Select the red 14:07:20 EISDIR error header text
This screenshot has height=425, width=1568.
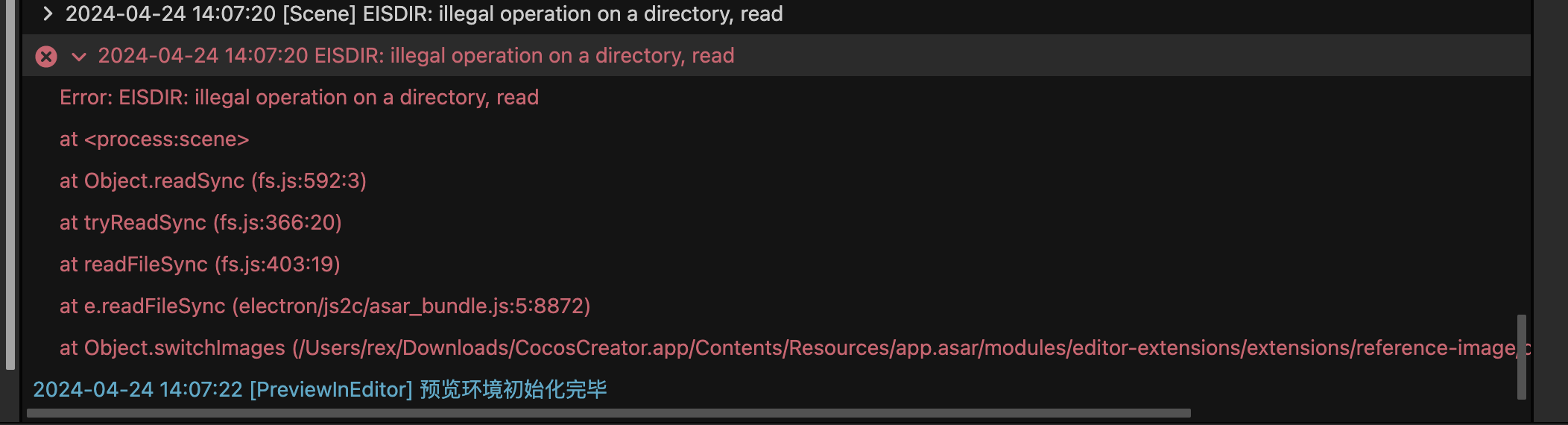(x=416, y=56)
